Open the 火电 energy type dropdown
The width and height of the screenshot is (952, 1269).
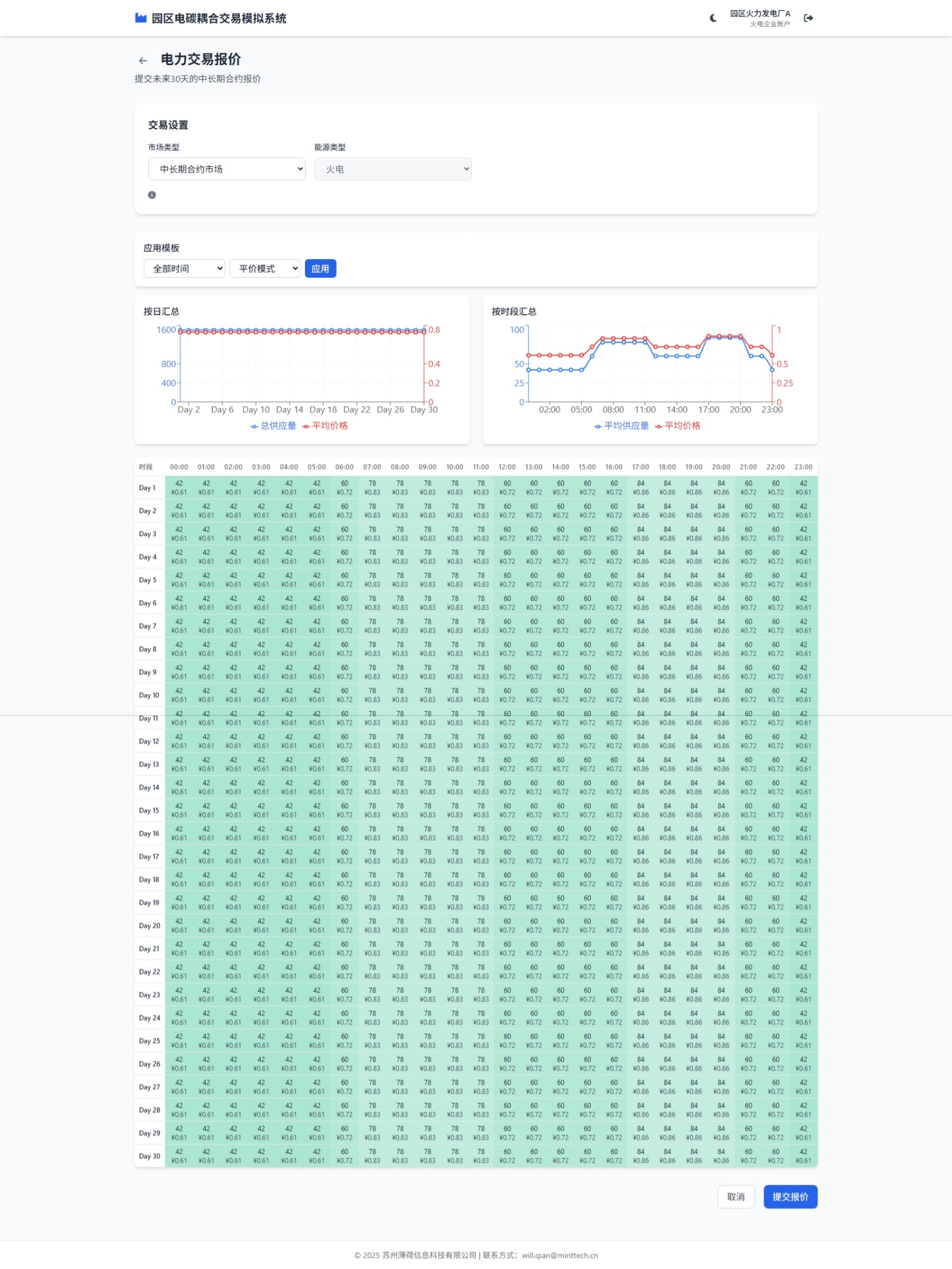point(393,169)
